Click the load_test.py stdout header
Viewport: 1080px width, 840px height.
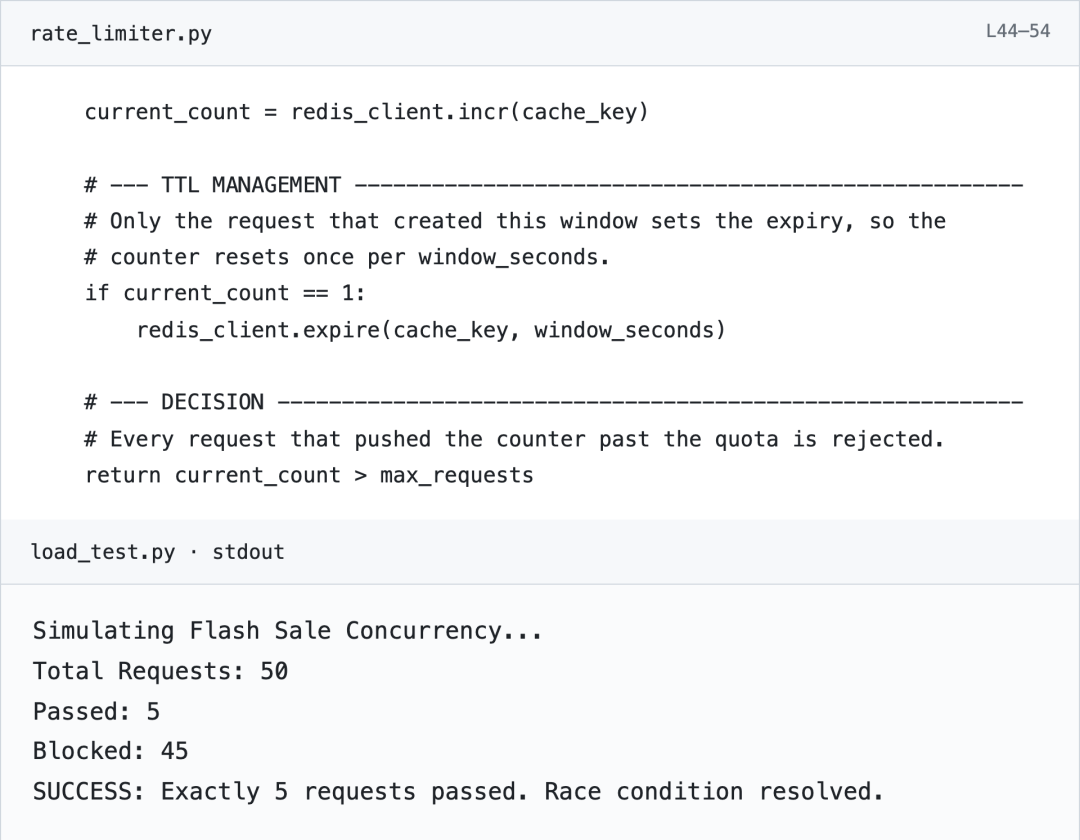158,552
